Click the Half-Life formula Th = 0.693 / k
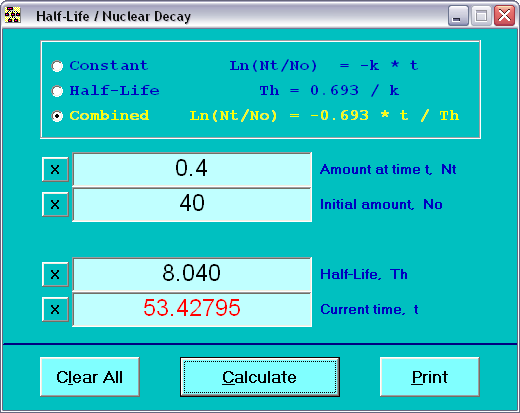Image resolution: width=520 pixels, height=413 pixels. point(329,90)
